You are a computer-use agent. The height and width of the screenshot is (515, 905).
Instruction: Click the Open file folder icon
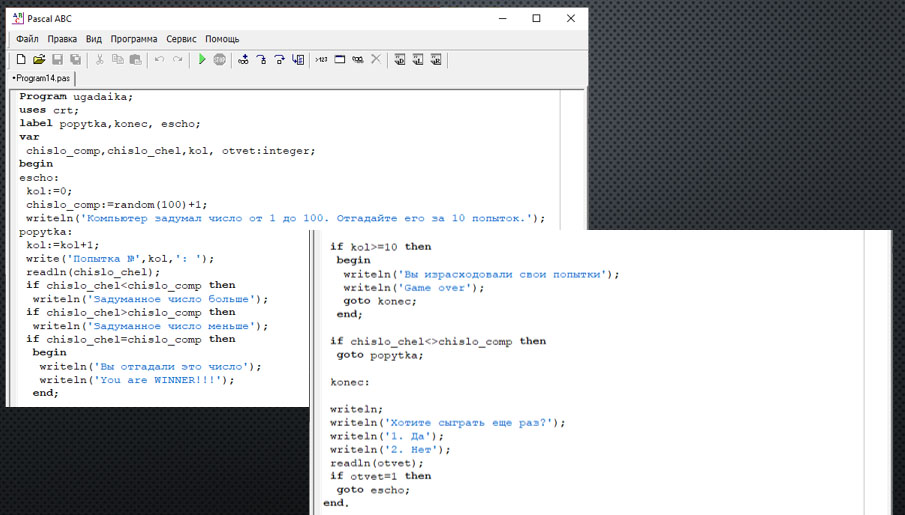point(39,60)
